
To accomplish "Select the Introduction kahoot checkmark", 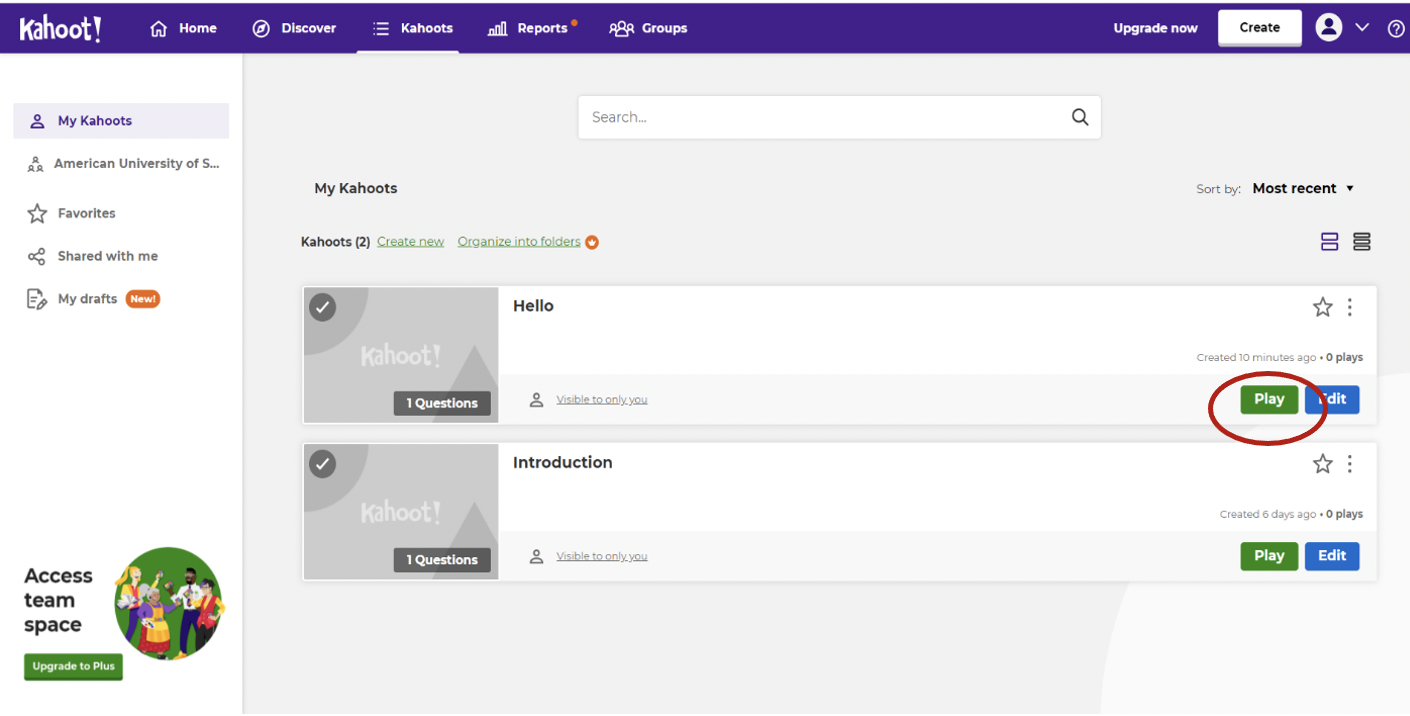I will point(322,464).
